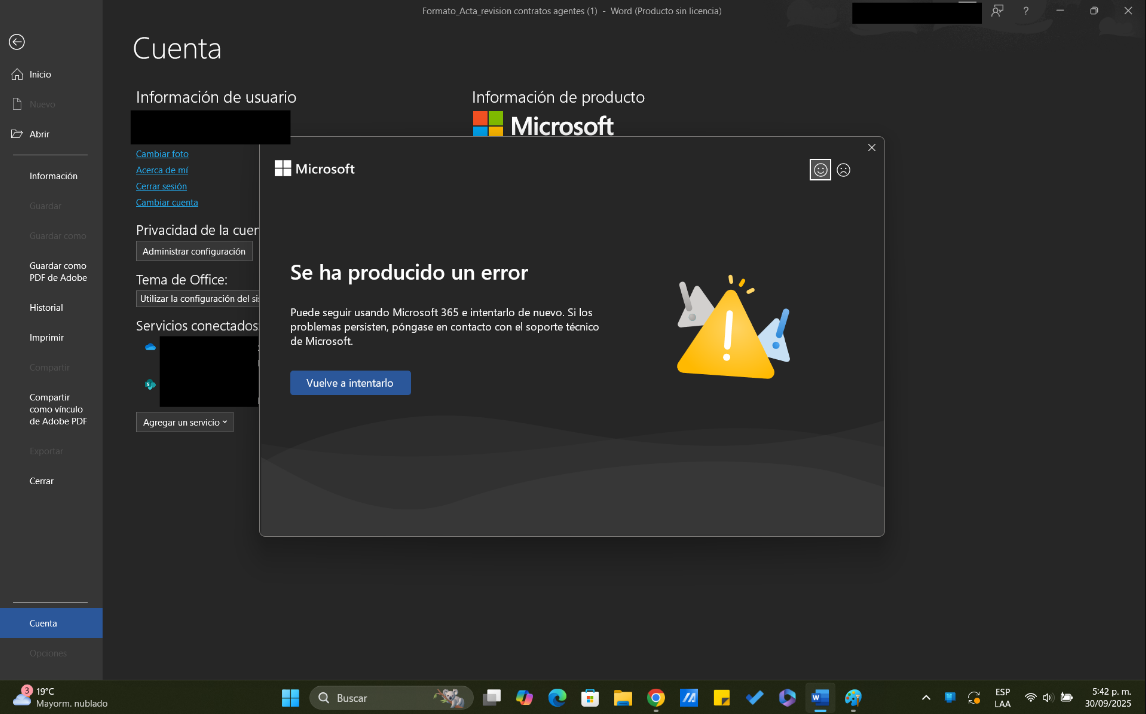
Task: Click the volume speaker icon in system tray
Action: pyautogui.click(x=1047, y=697)
